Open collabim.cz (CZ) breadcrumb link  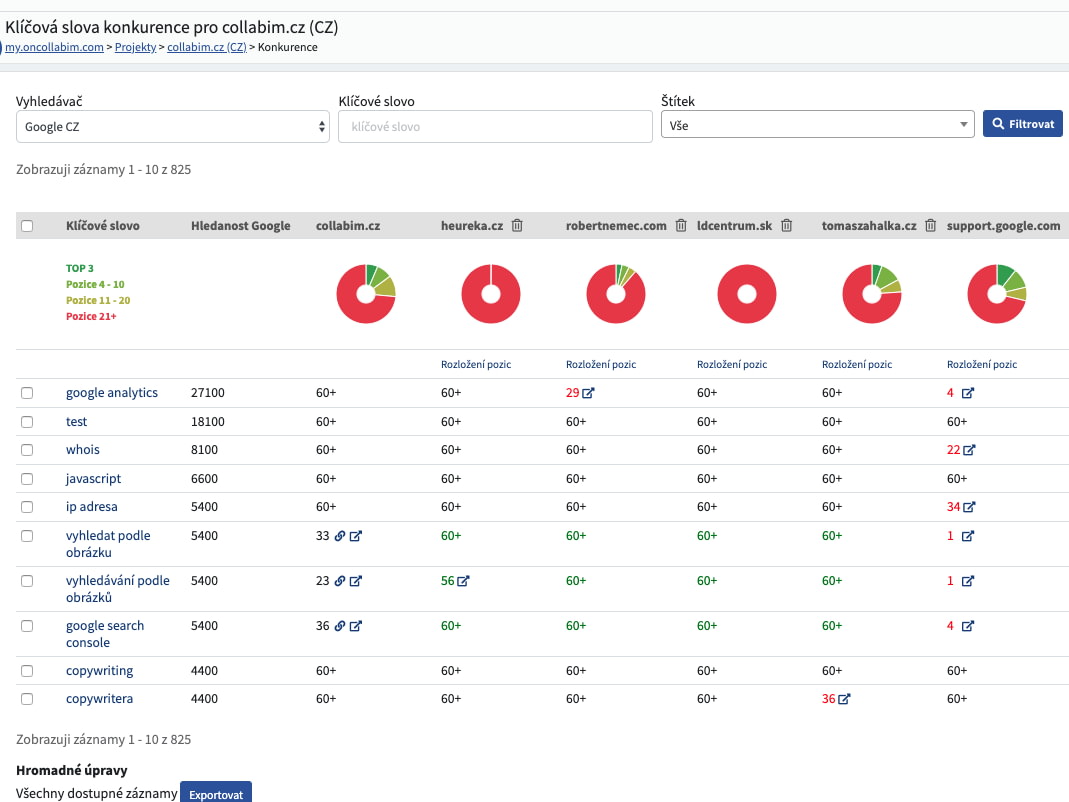207,47
